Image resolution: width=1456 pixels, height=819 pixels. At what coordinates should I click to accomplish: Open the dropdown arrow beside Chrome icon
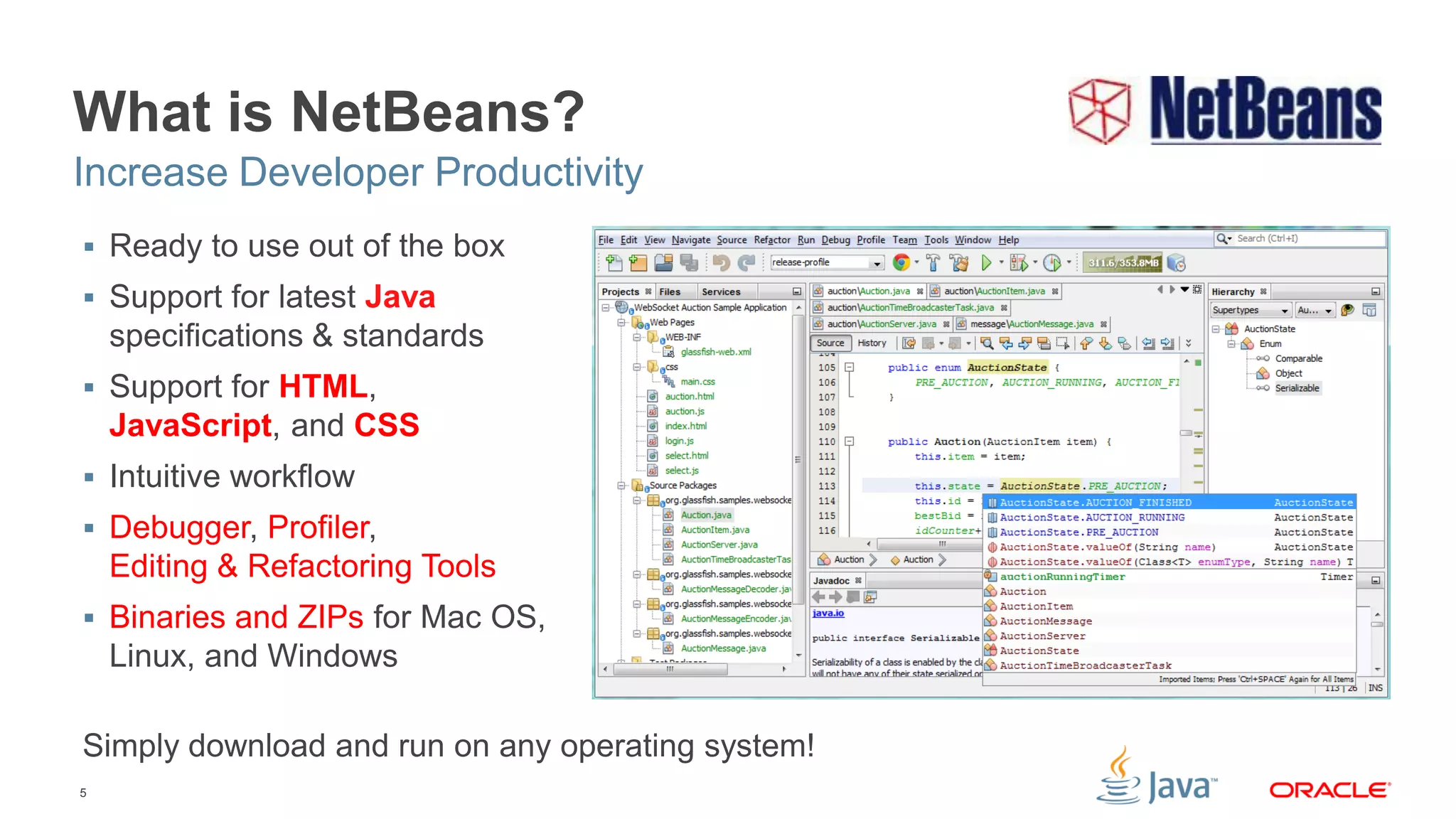[x=916, y=262]
